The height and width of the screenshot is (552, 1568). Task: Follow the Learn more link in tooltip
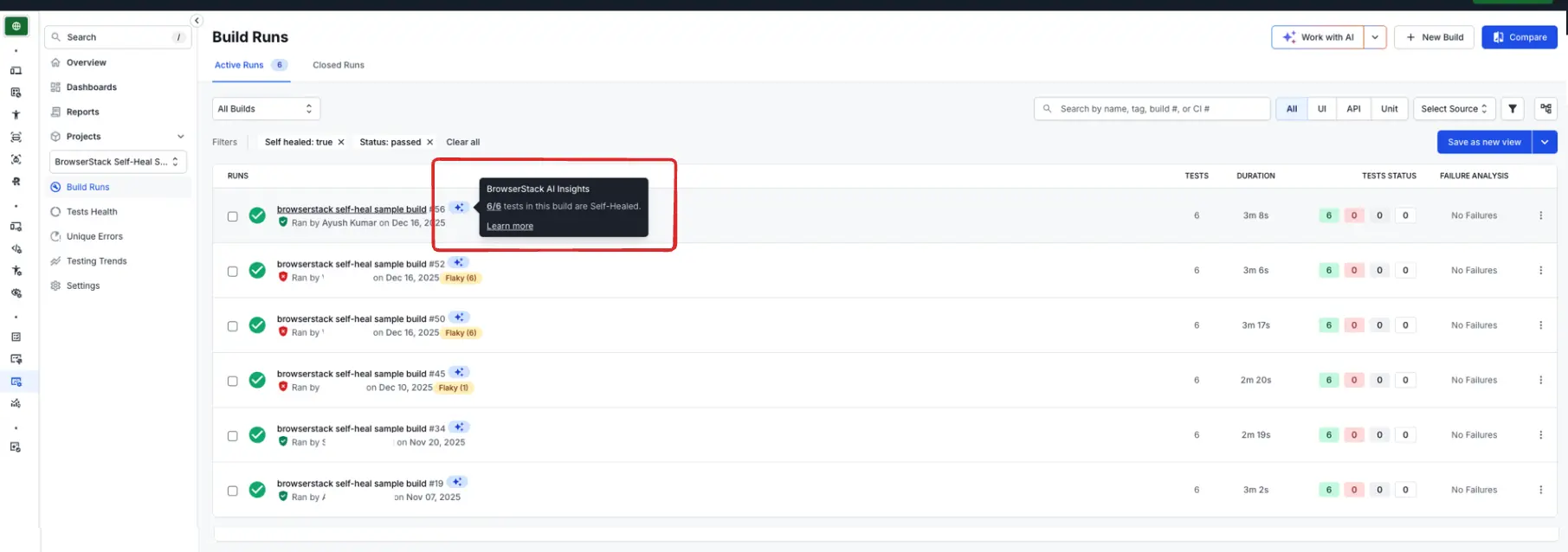click(509, 227)
